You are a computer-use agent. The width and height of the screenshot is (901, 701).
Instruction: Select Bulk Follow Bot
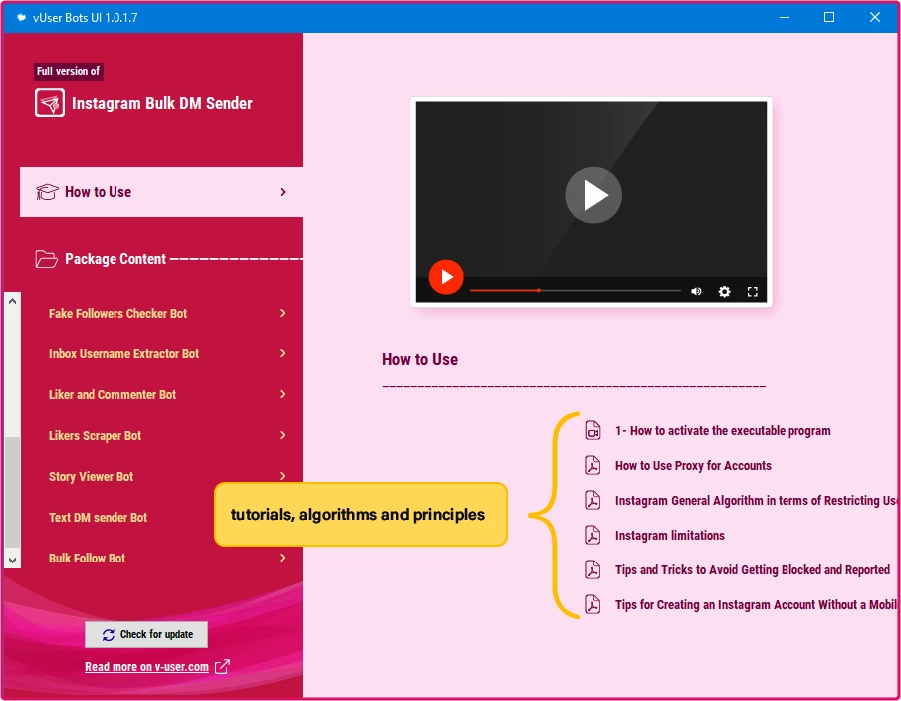coord(87,558)
